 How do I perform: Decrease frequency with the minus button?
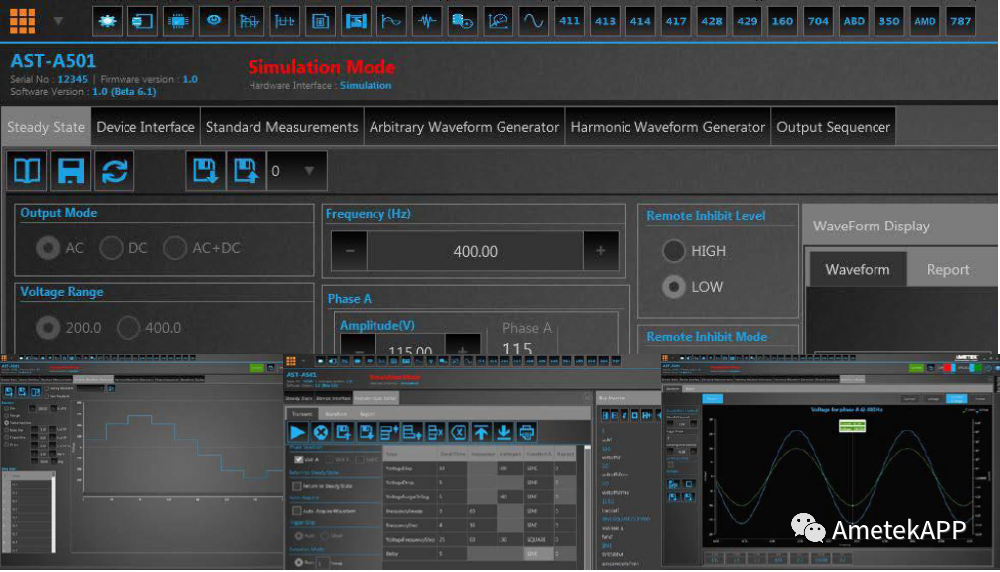point(349,251)
